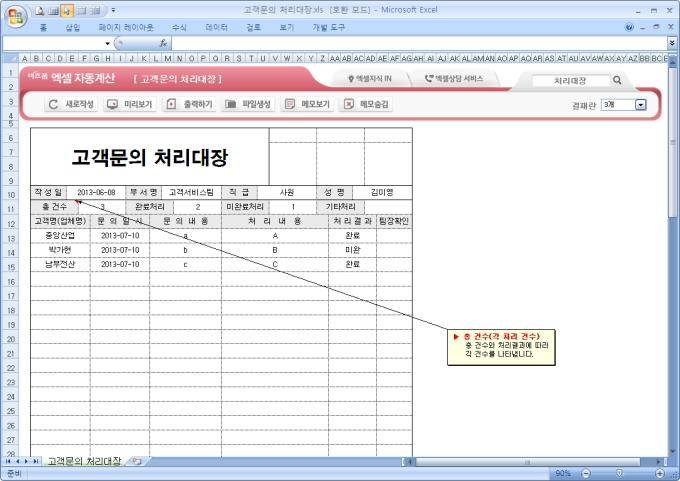This screenshot has width=680, height=481.
Task: Open the Excel Help question mark icon
Action: click(x=629, y=27)
